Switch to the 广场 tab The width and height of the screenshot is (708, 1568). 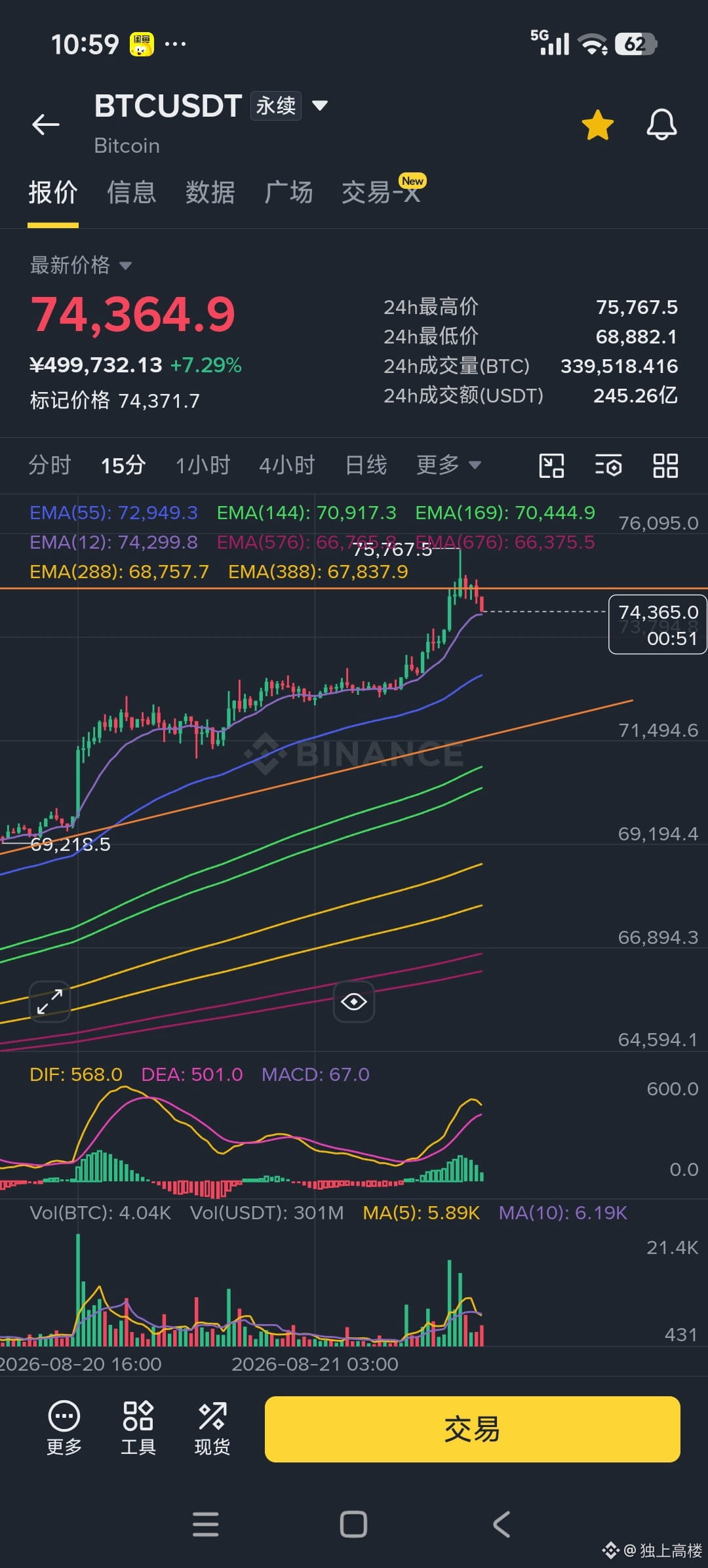tap(288, 193)
